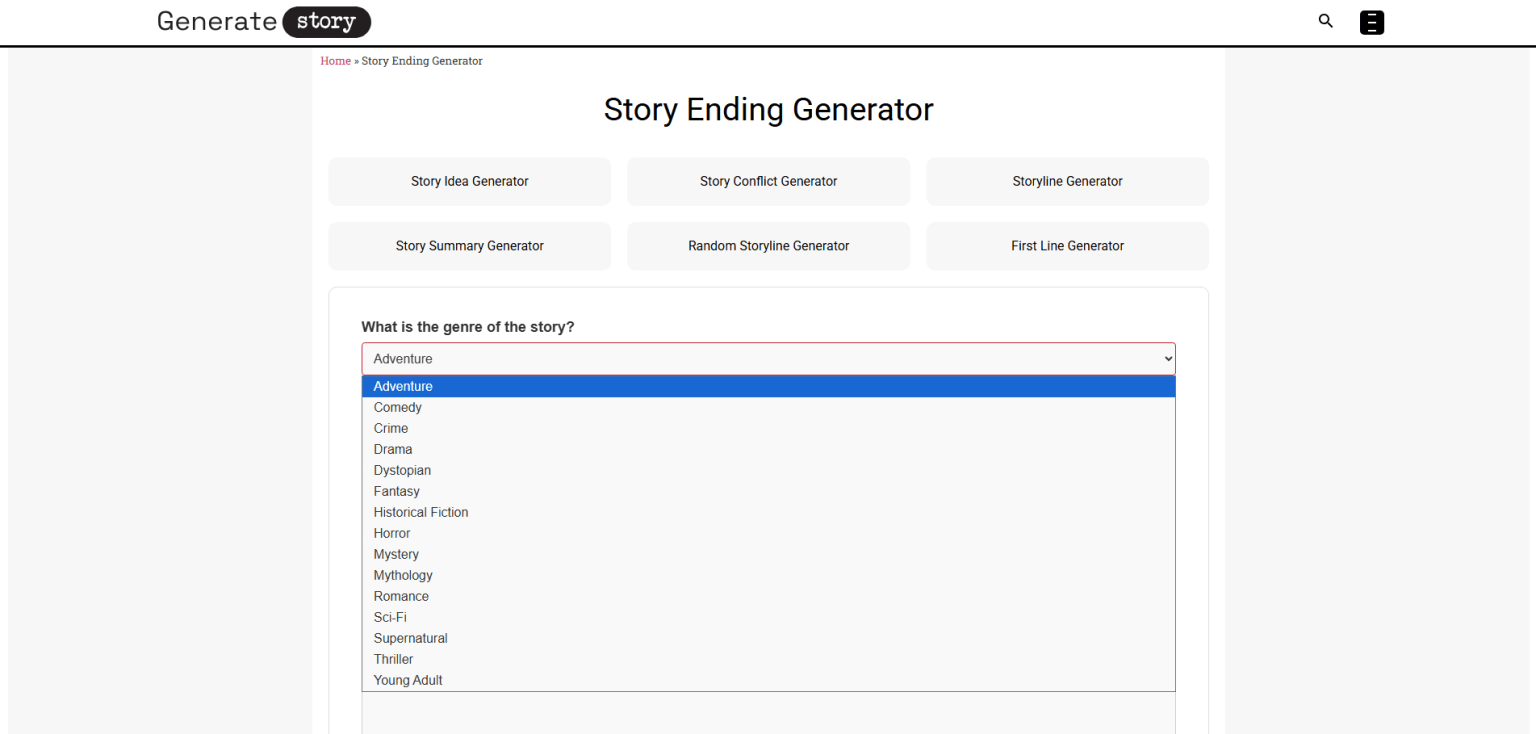The height and width of the screenshot is (734, 1536).
Task: Open the Story Idea Generator
Action: coord(469,181)
